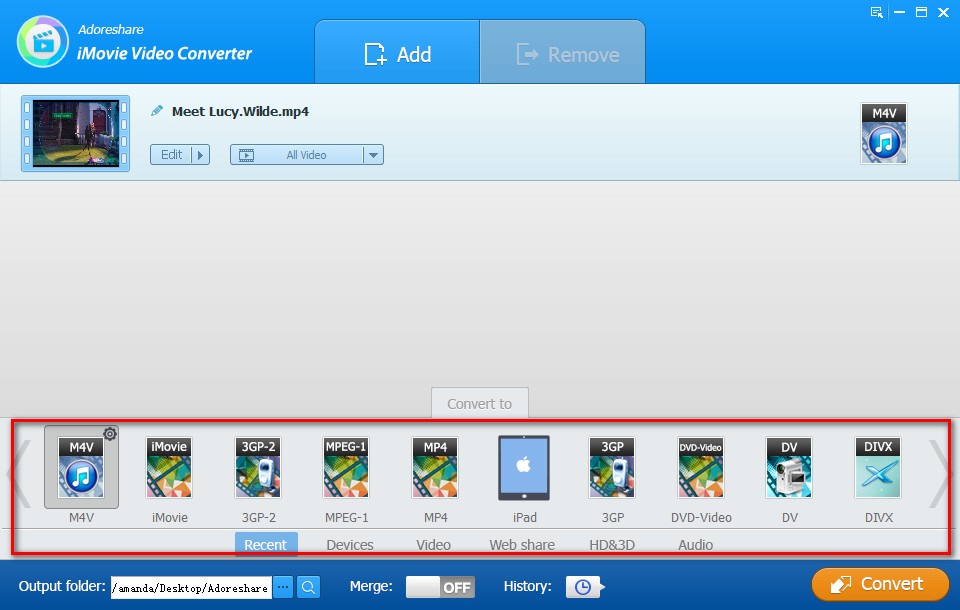Choose the 3GP-2 format icon
The height and width of the screenshot is (610, 960).
257,468
